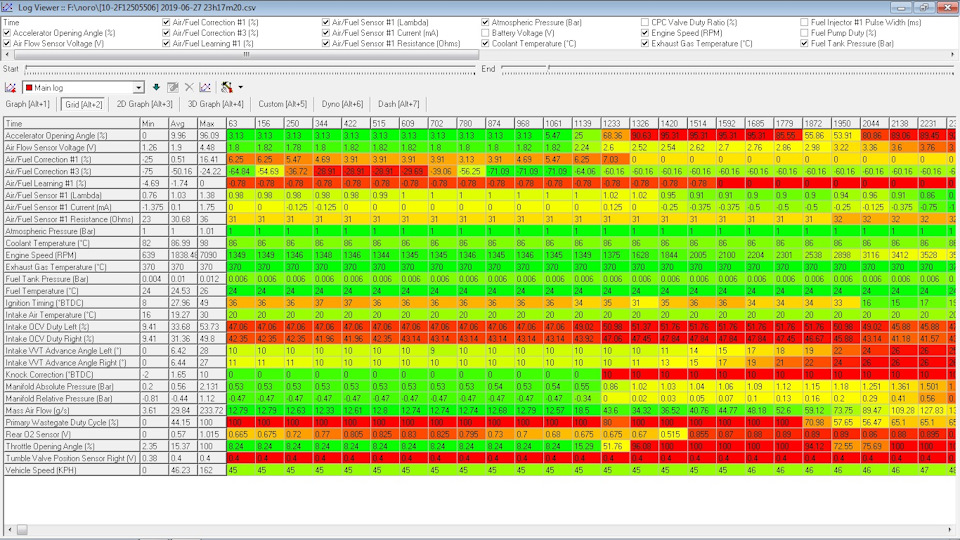Open the 2D Graph [Alt+3] tab
The height and width of the screenshot is (540, 960).
(x=144, y=104)
